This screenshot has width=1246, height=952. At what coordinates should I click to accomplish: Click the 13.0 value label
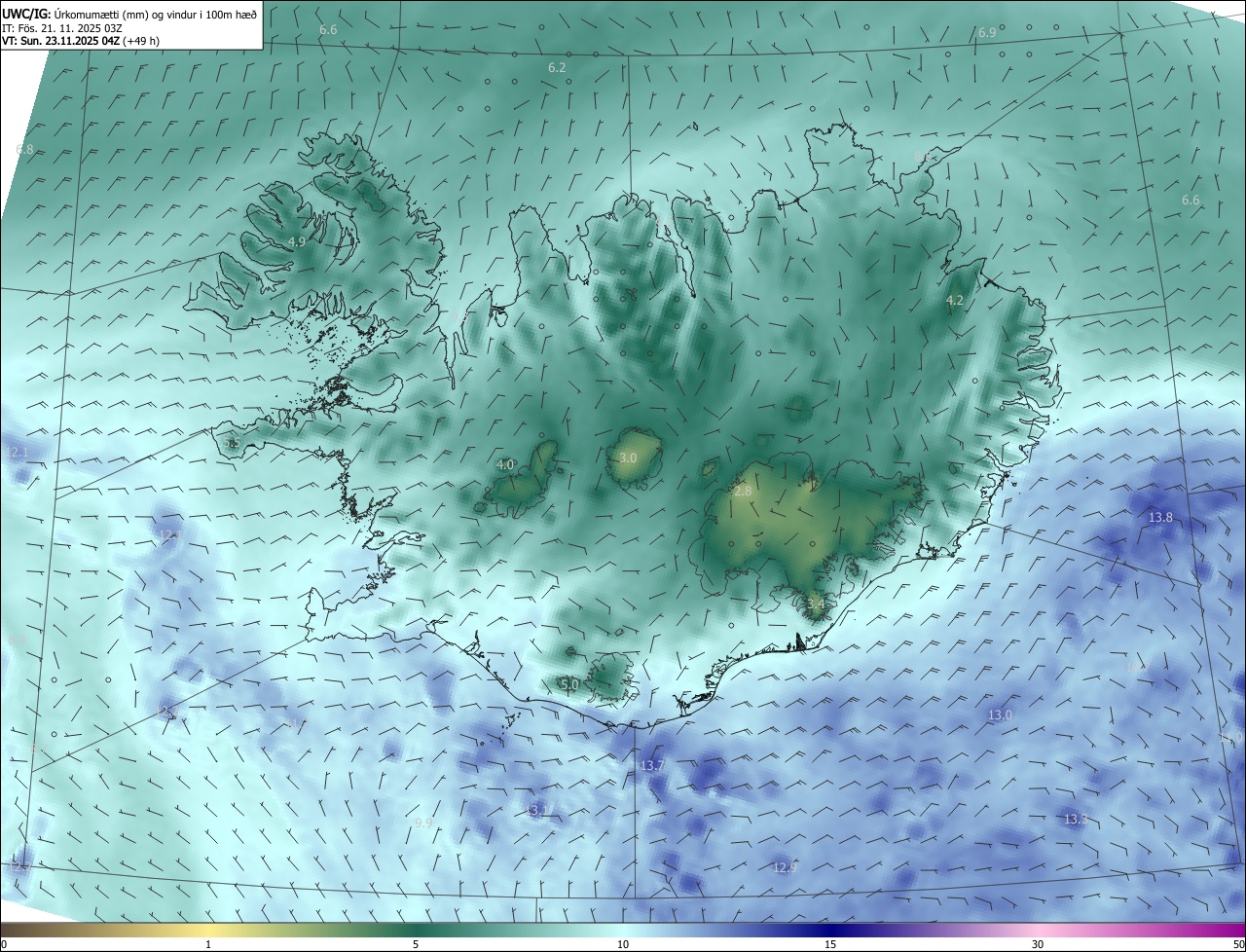pos(1000,715)
